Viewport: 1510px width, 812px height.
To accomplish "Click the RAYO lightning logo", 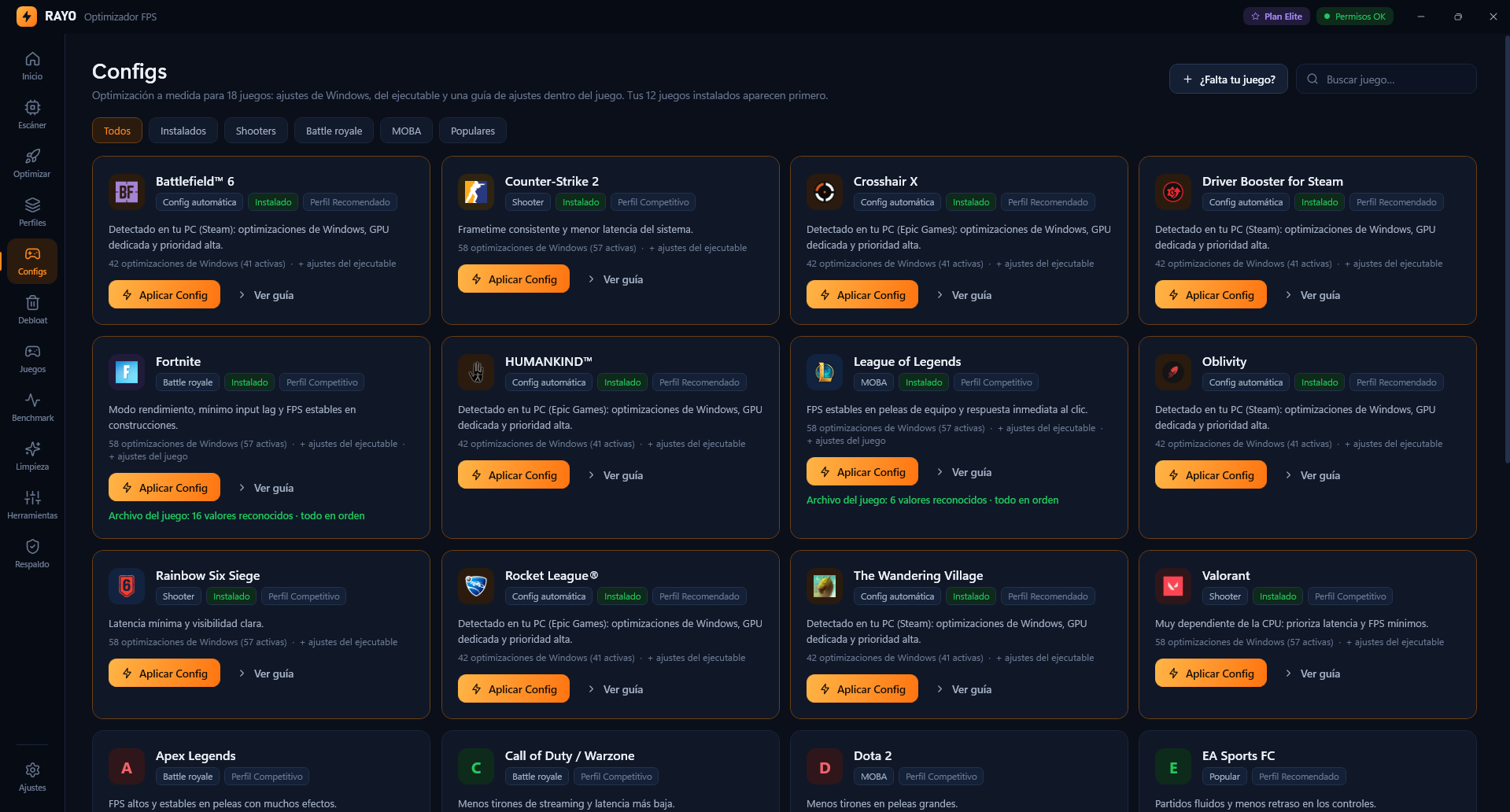I will 27,17.
